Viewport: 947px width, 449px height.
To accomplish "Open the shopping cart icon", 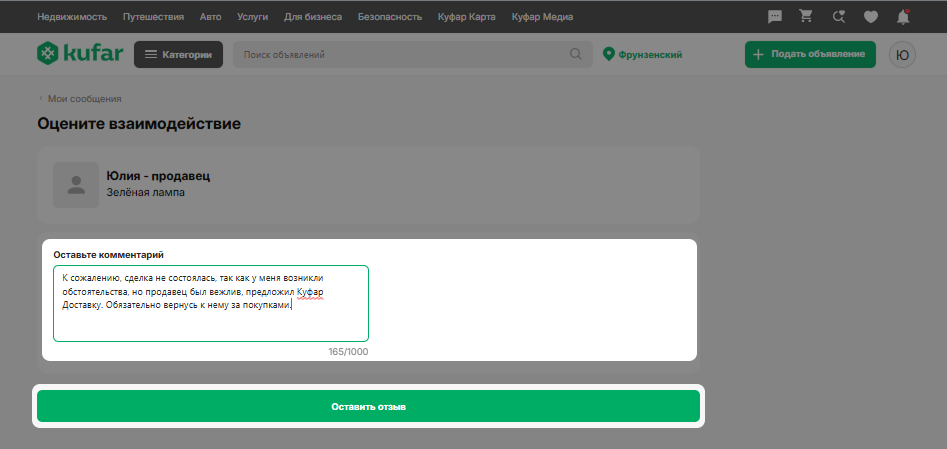I will click(x=806, y=16).
